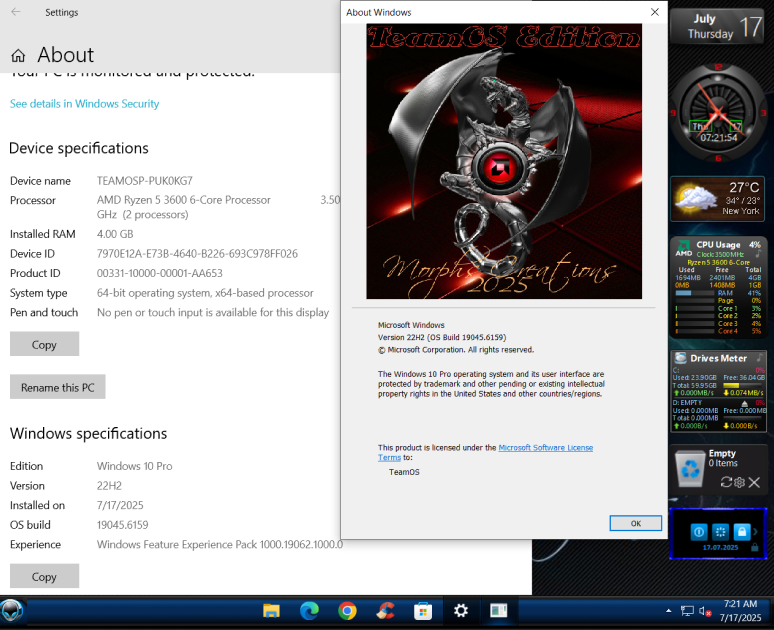Click device name TEAMOSP-PUK0KG7
The image size is (774, 630).
click(145, 181)
